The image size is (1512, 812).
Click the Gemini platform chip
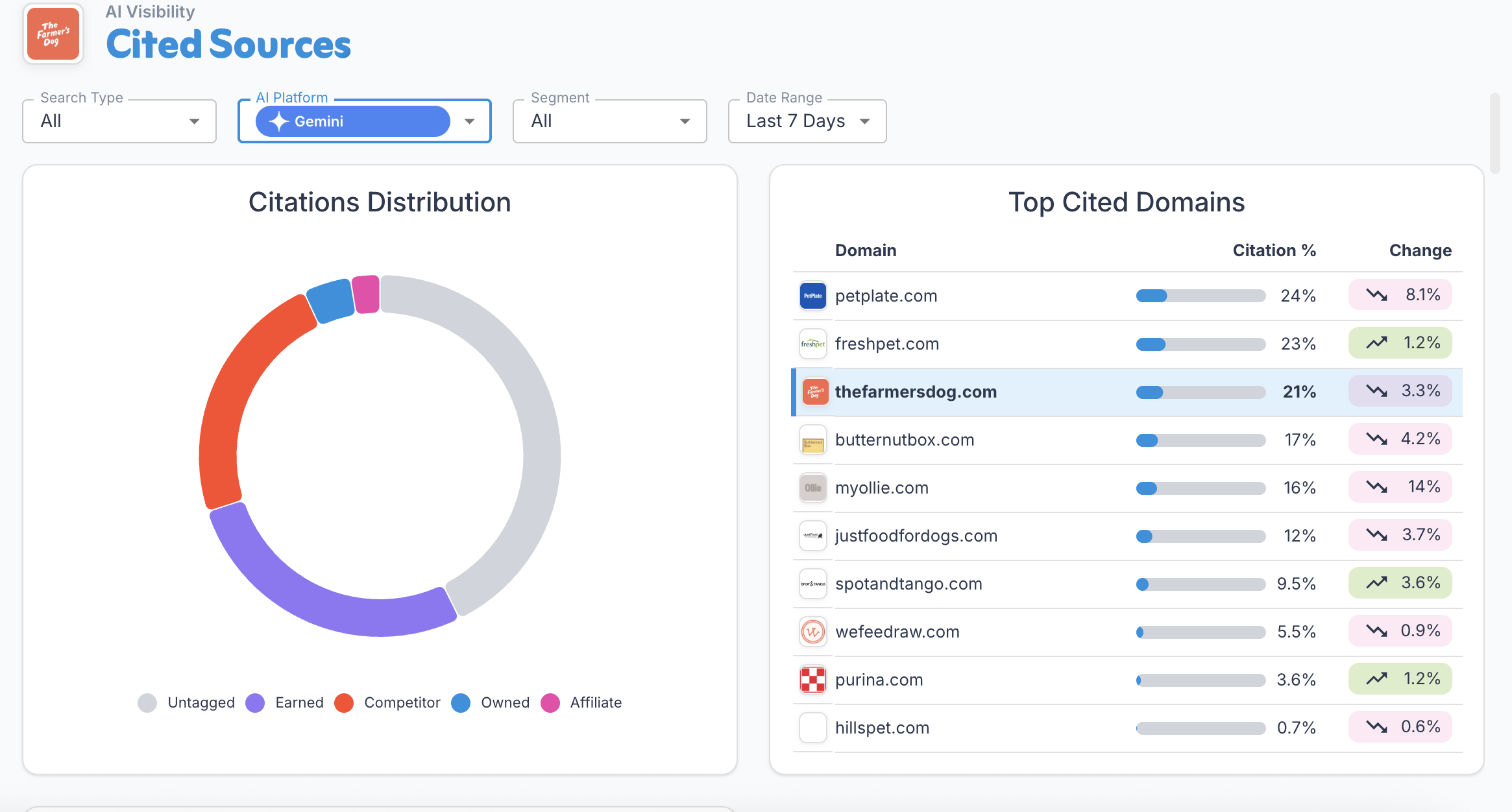point(352,121)
